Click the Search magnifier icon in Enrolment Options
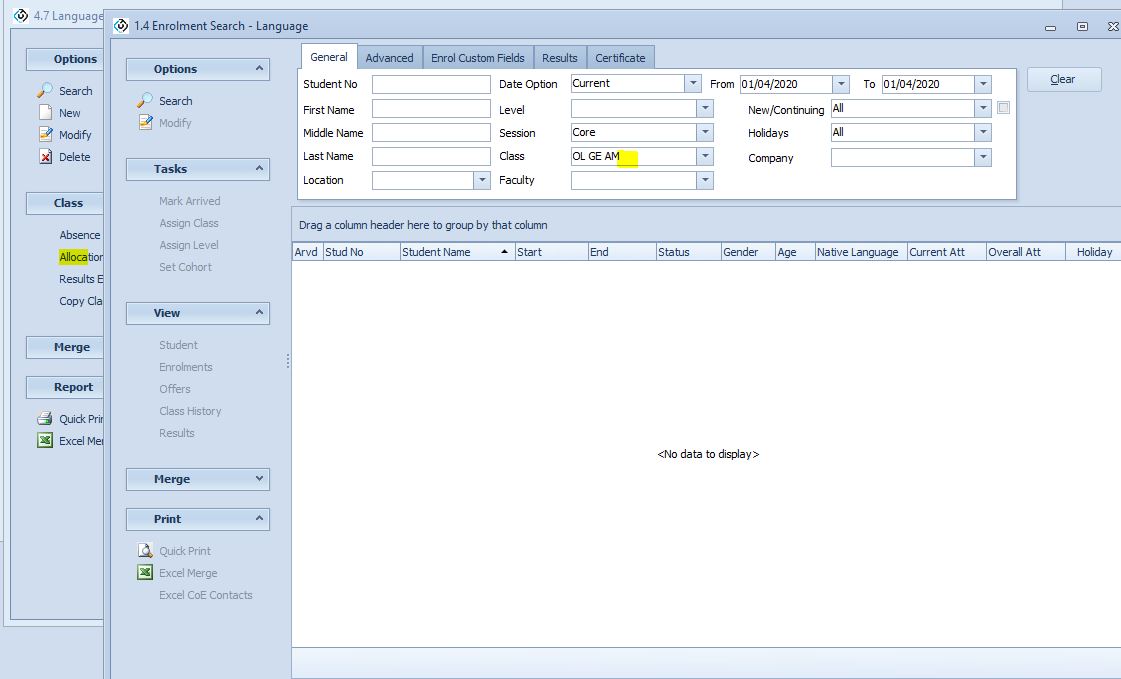Image resolution: width=1121 pixels, height=679 pixels. coord(145,101)
